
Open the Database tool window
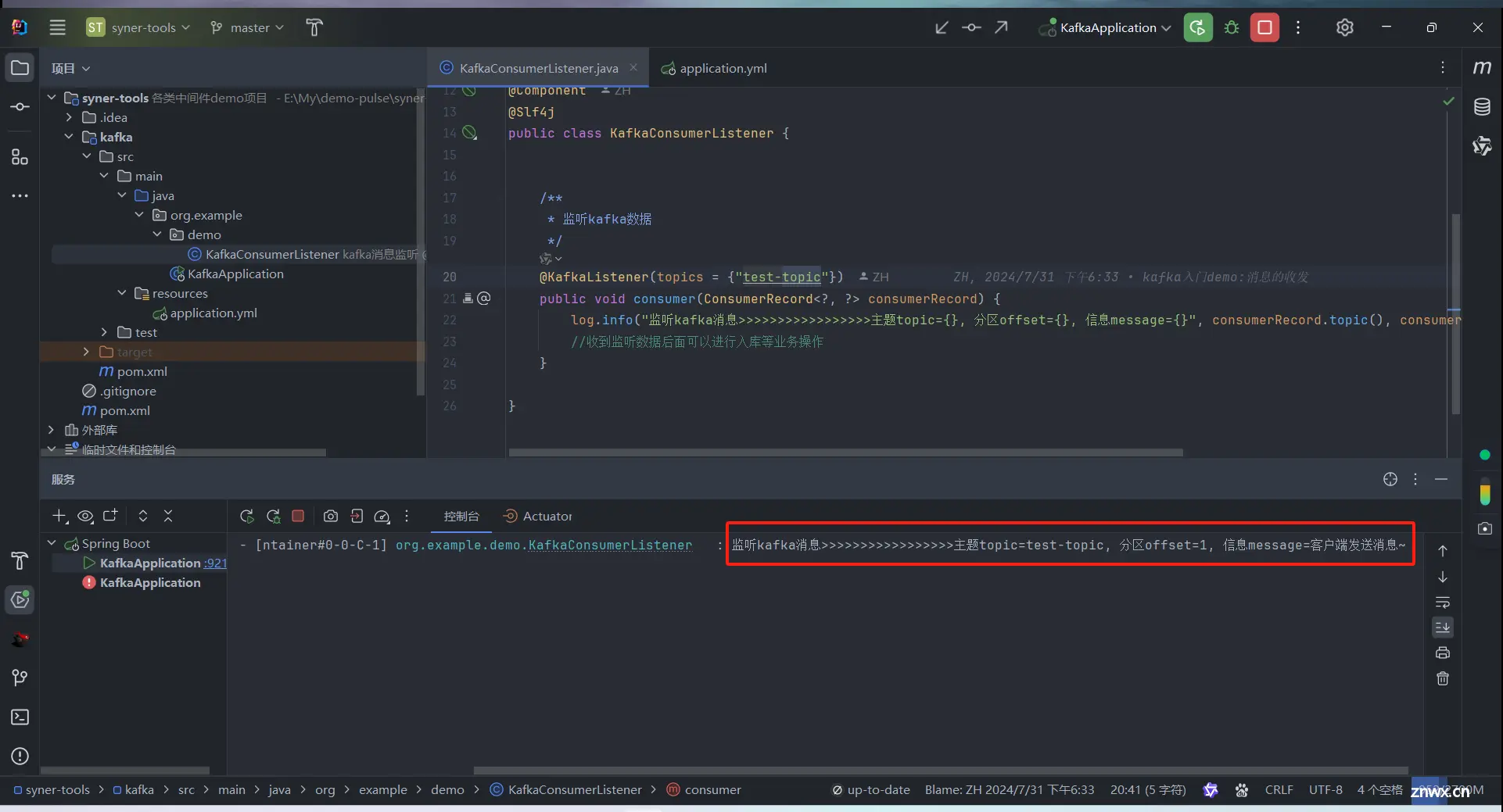[1482, 107]
